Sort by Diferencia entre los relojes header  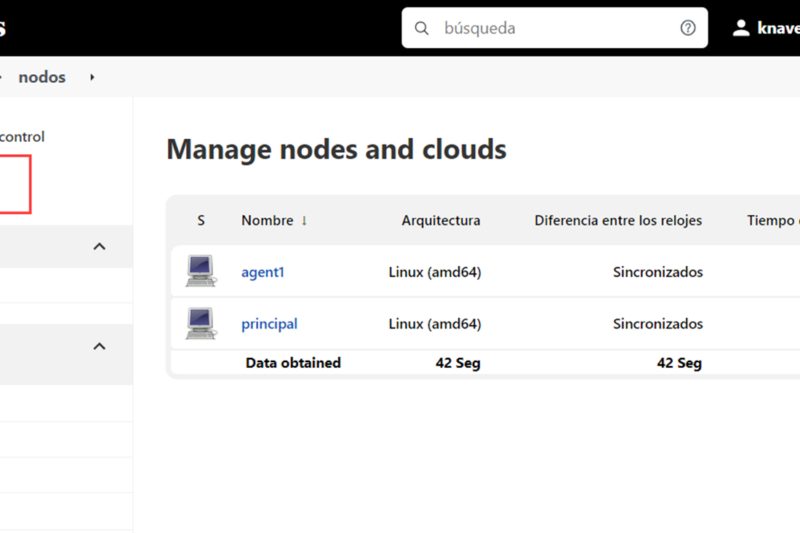pyautogui.click(x=618, y=220)
